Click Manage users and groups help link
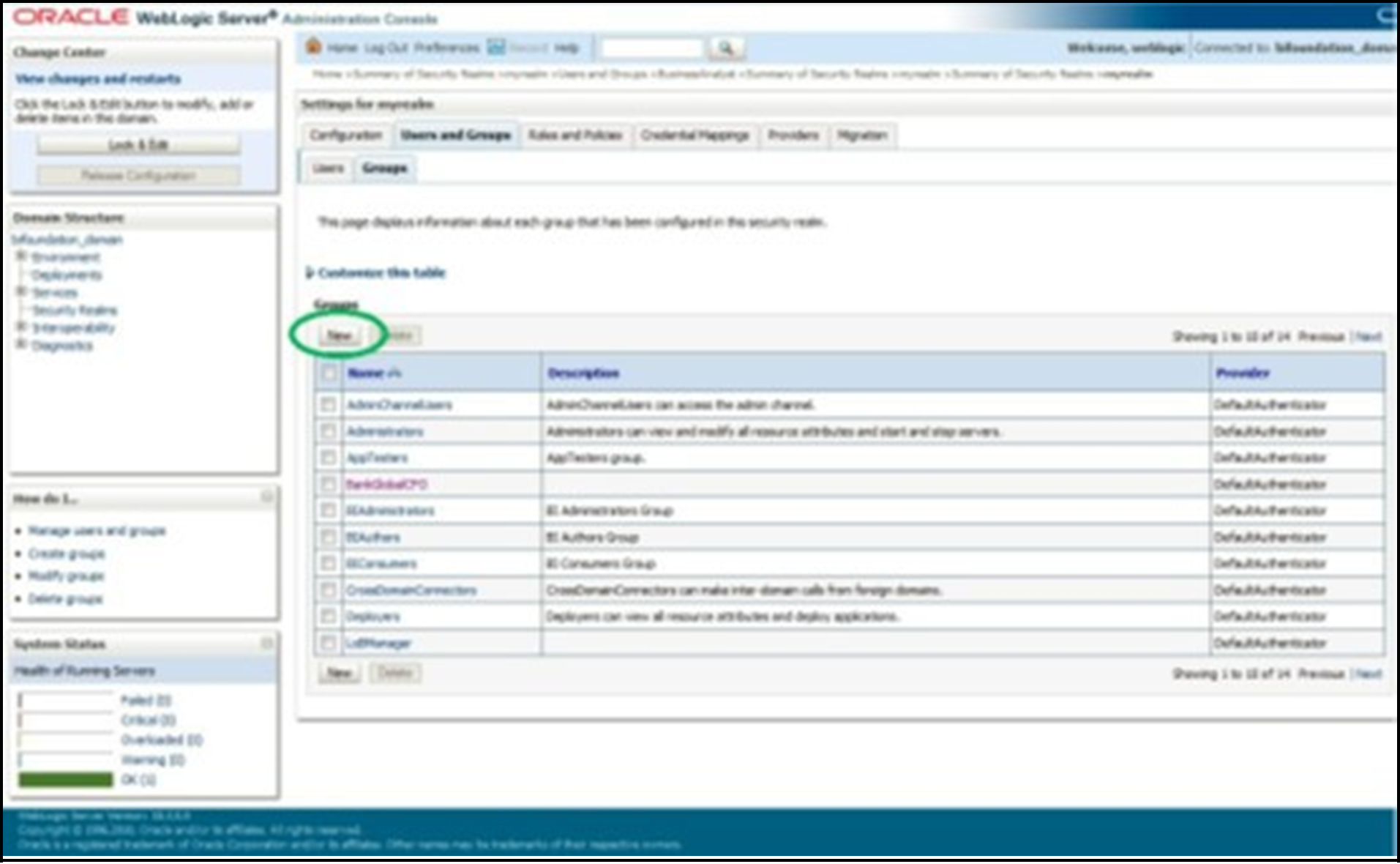Screen dimensions: 1400x864 [97, 530]
